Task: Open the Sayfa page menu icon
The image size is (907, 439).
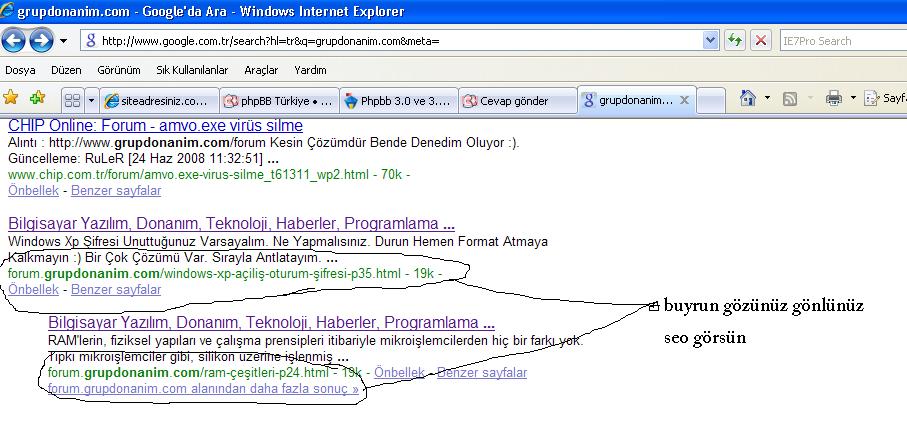Action: point(871,98)
